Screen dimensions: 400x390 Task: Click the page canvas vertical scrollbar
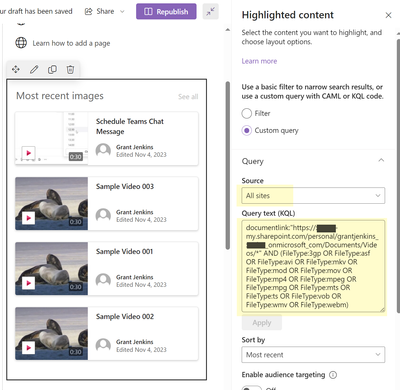click(228, 165)
